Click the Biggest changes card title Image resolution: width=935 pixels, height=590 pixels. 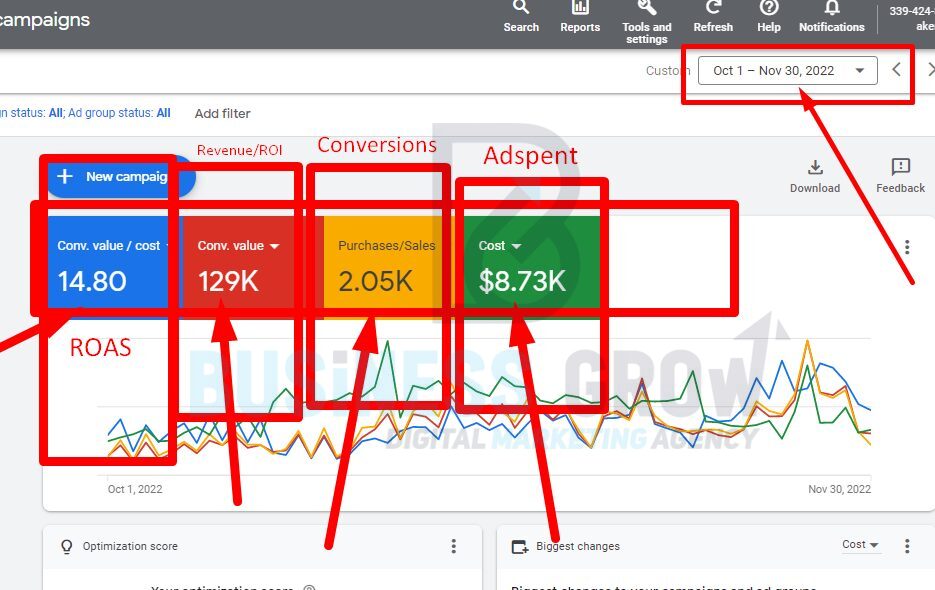(x=578, y=546)
